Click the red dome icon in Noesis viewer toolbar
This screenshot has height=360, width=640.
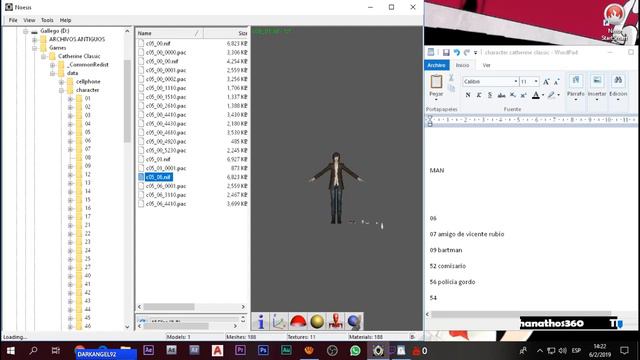pyautogui.click(x=298, y=322)
